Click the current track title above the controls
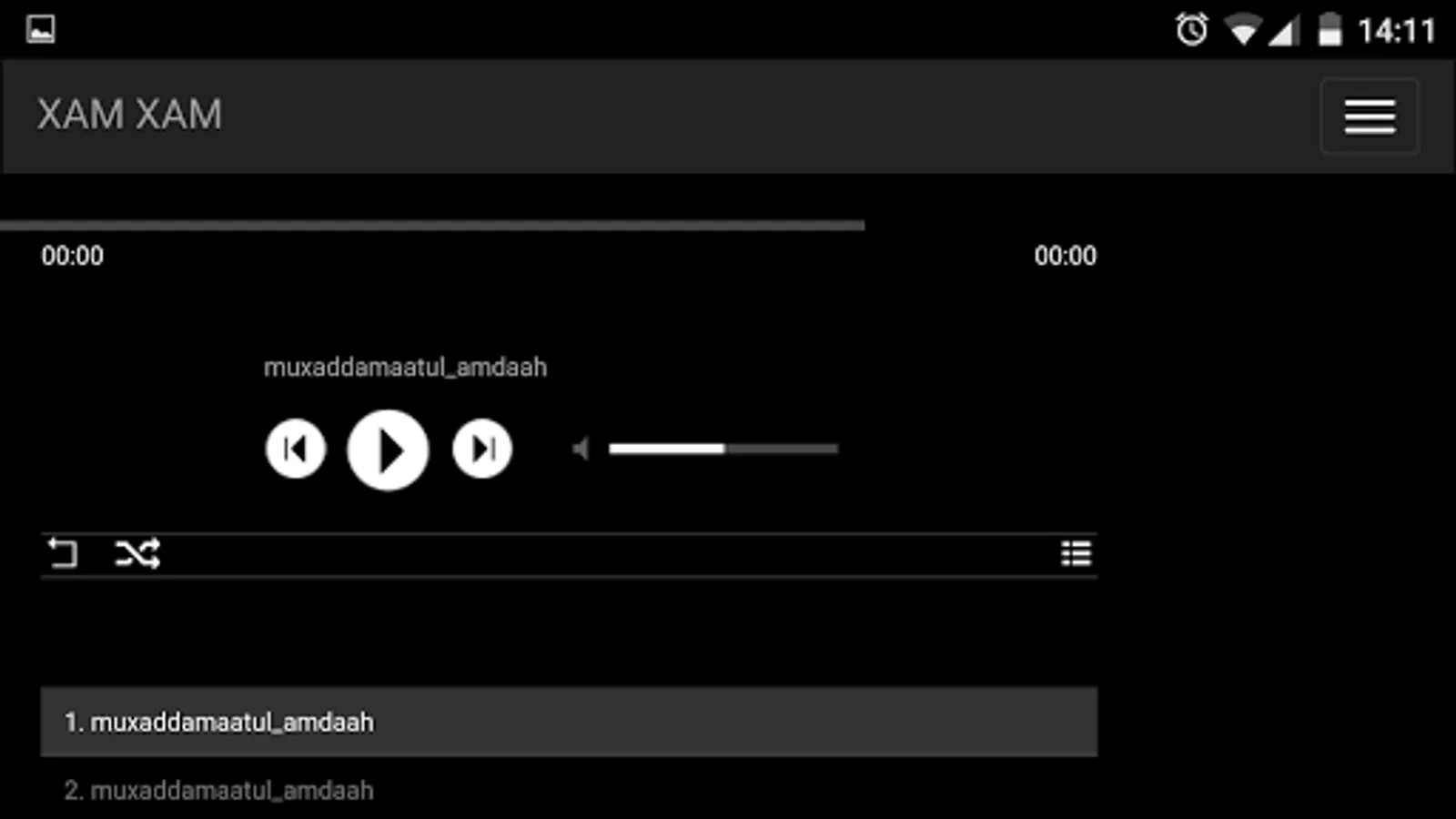Image resolution: width=1456 pixels, height=819 pixels. tap(405, 368)
